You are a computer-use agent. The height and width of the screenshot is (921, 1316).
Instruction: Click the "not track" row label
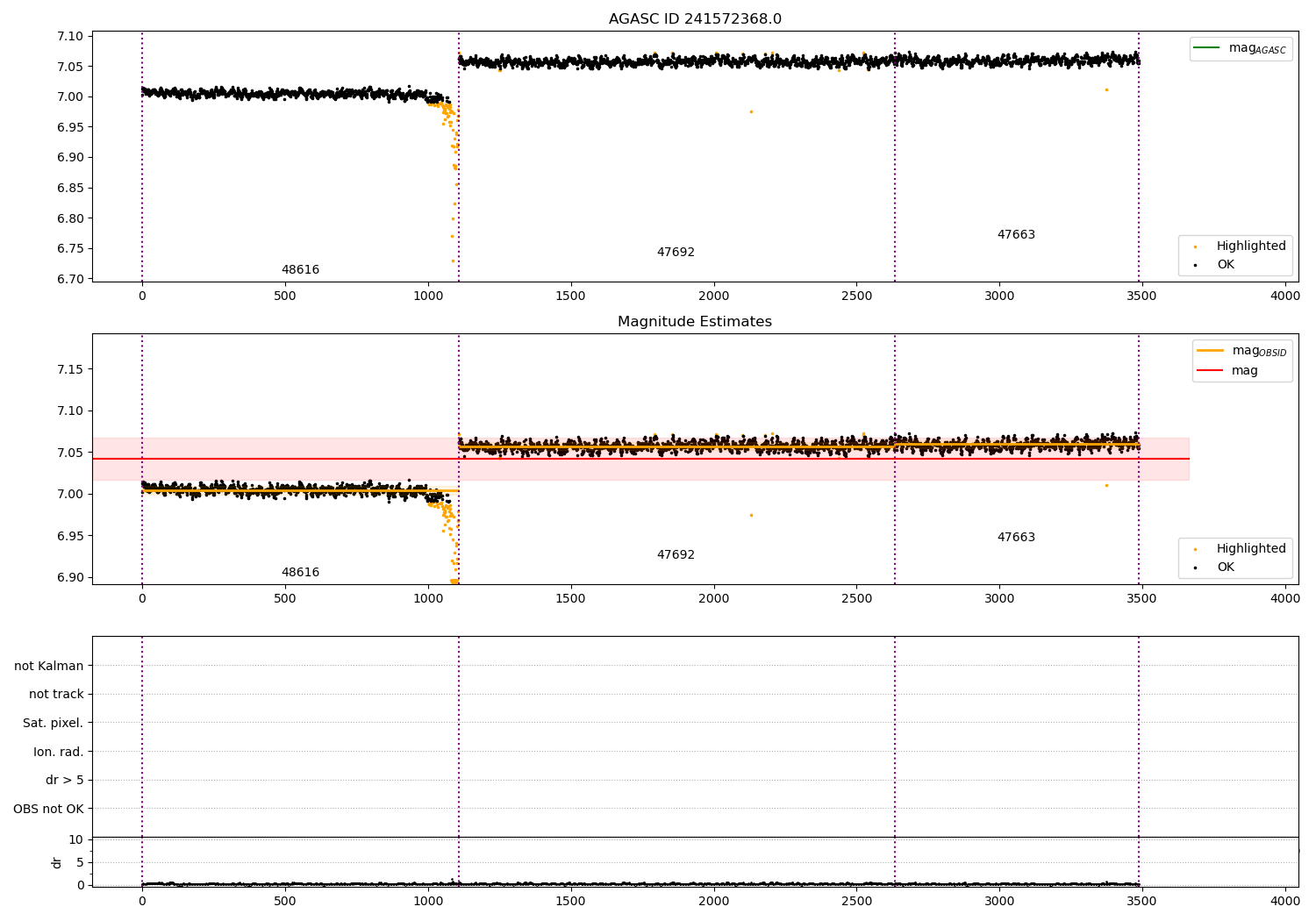click(x=56, y=694)
